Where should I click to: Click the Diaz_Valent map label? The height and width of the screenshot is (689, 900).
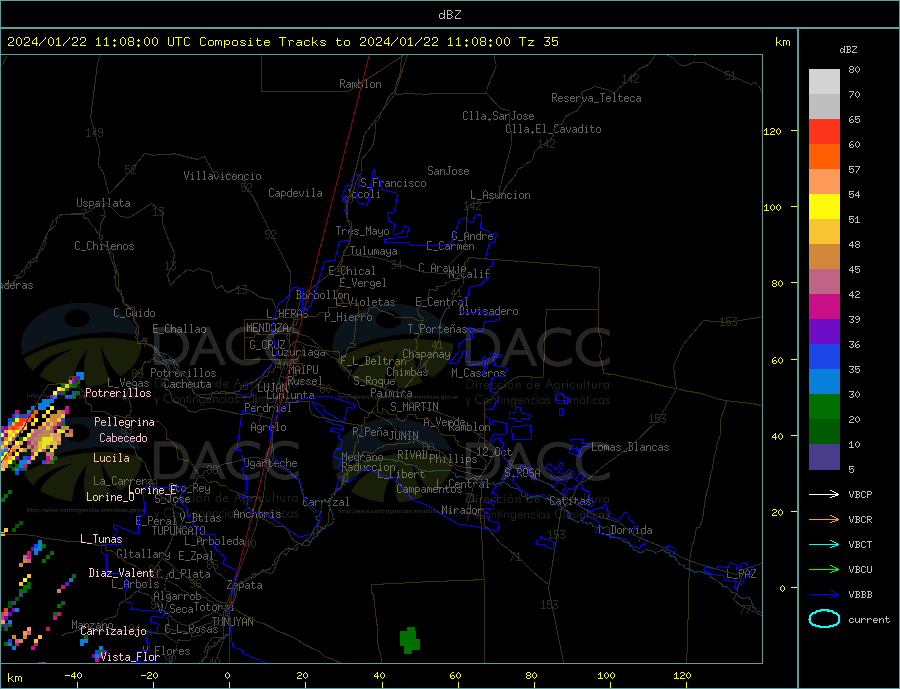(x=122, y=573)
